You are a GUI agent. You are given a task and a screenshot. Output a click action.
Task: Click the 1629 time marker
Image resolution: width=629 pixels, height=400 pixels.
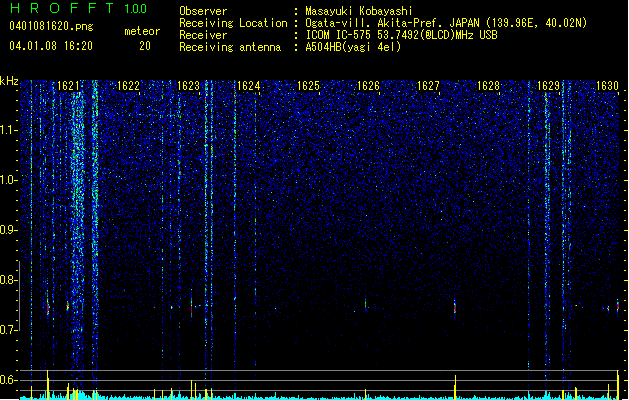(548, 86)
